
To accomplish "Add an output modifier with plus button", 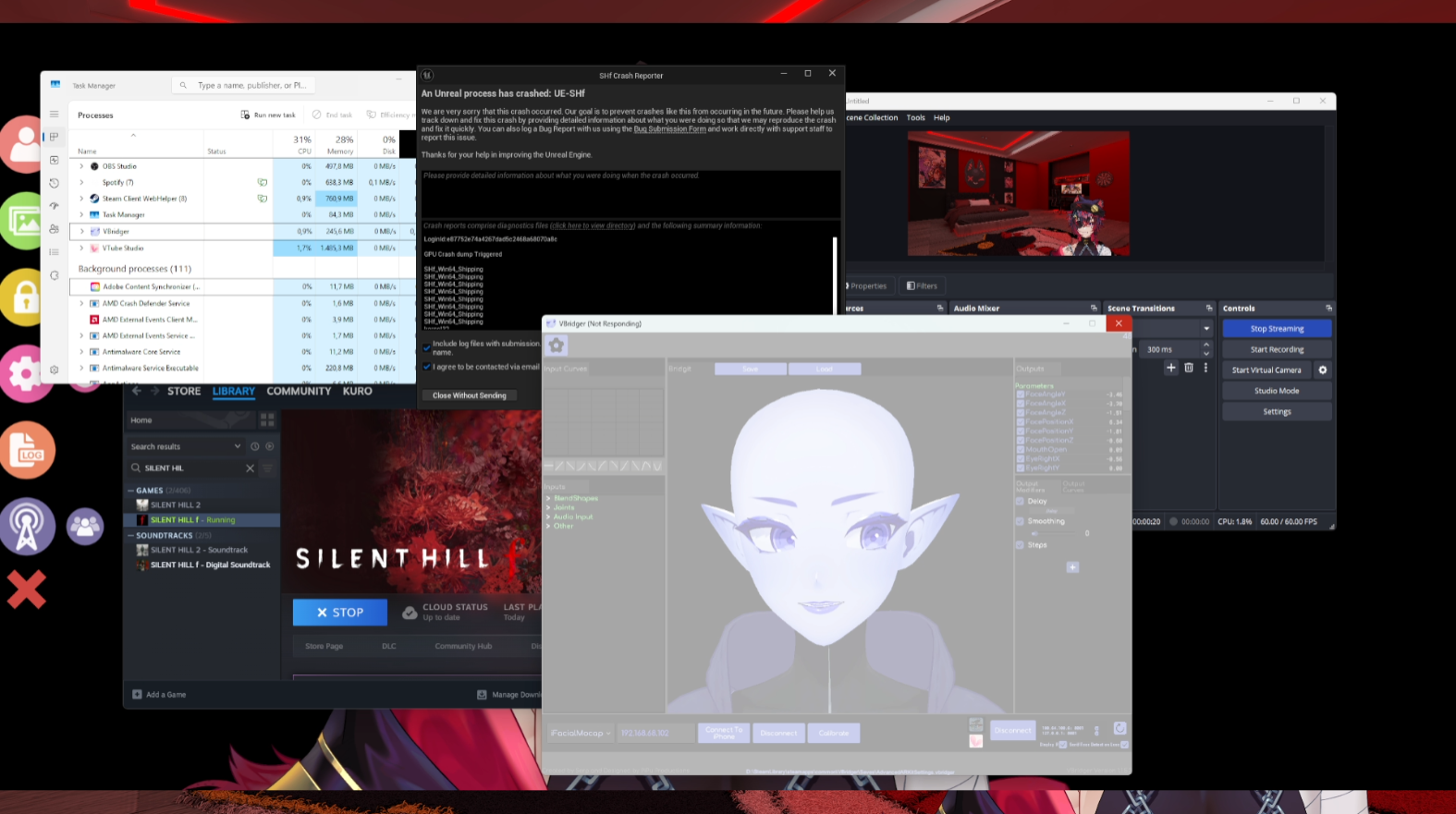I will [1072, 567].
